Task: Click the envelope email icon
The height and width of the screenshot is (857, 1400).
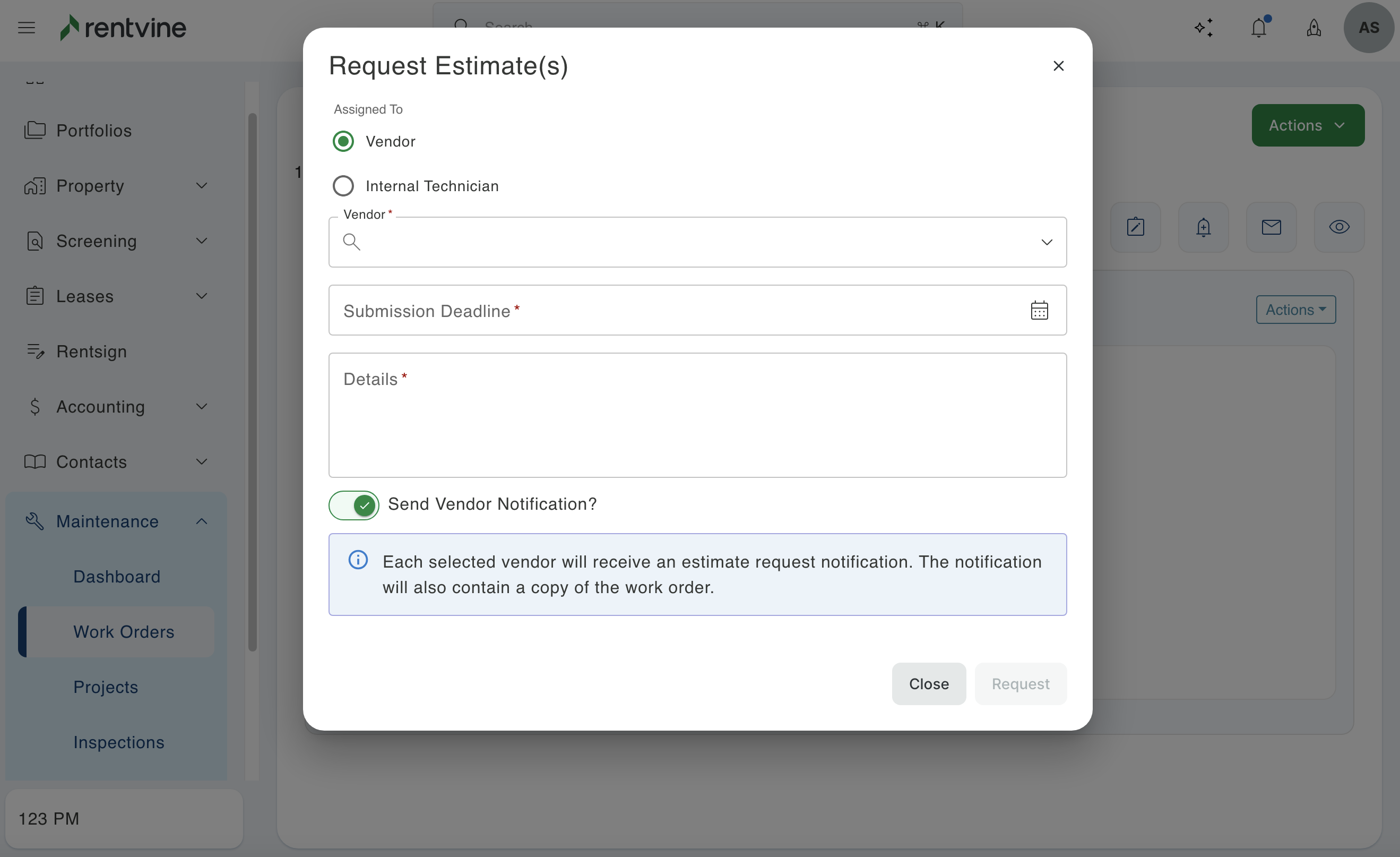Action: pyautogui.click(x=1271, y=227)
